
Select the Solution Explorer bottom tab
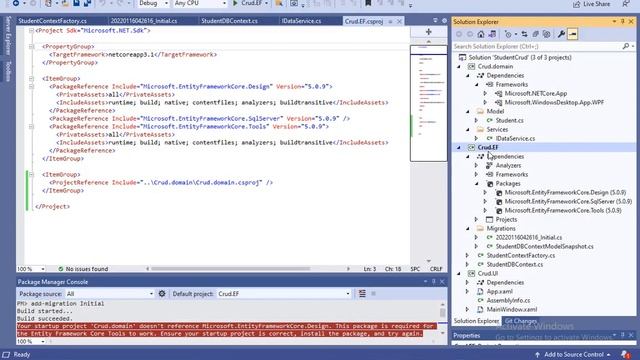[476, 321]
